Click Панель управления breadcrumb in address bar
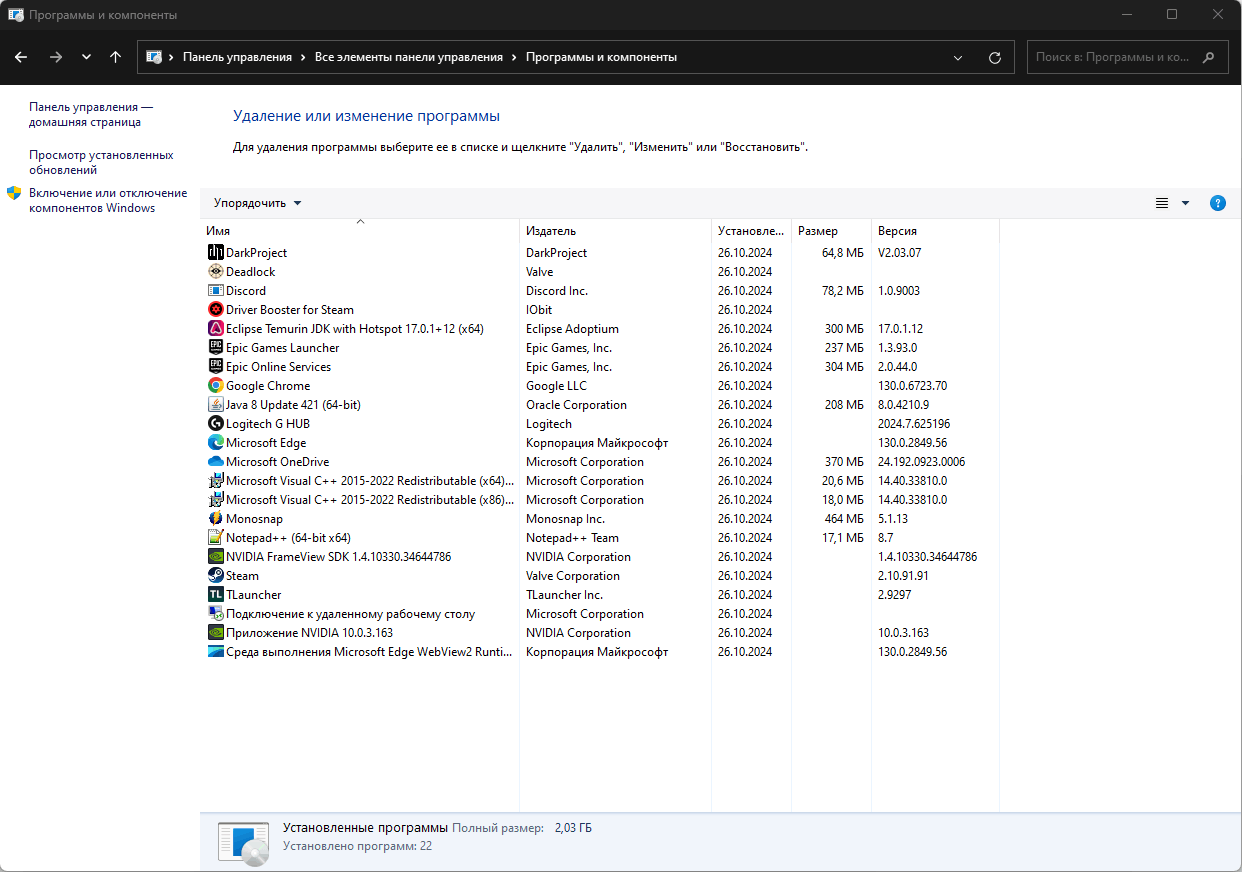This screenshot has height=872, width=1242. click(237, 58)
